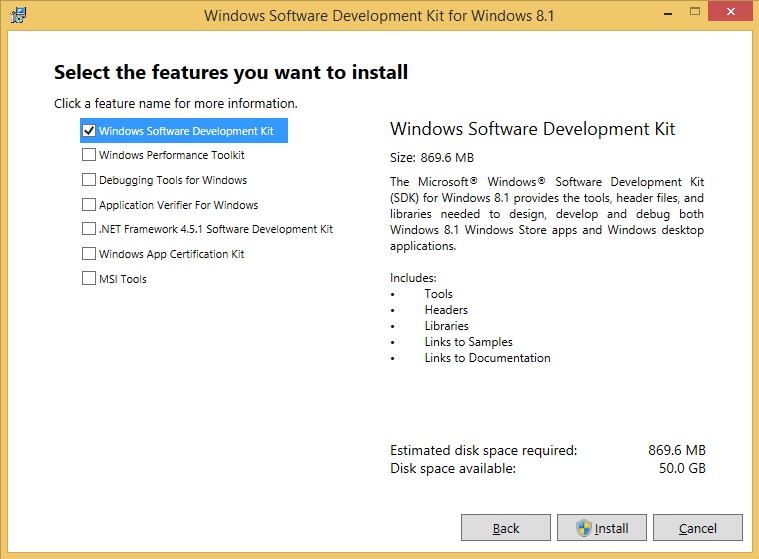This screenshot has width=759, height=559.
Task: Enable Windows Performance Toolkit checkbox
Action: tap(89, 155)
